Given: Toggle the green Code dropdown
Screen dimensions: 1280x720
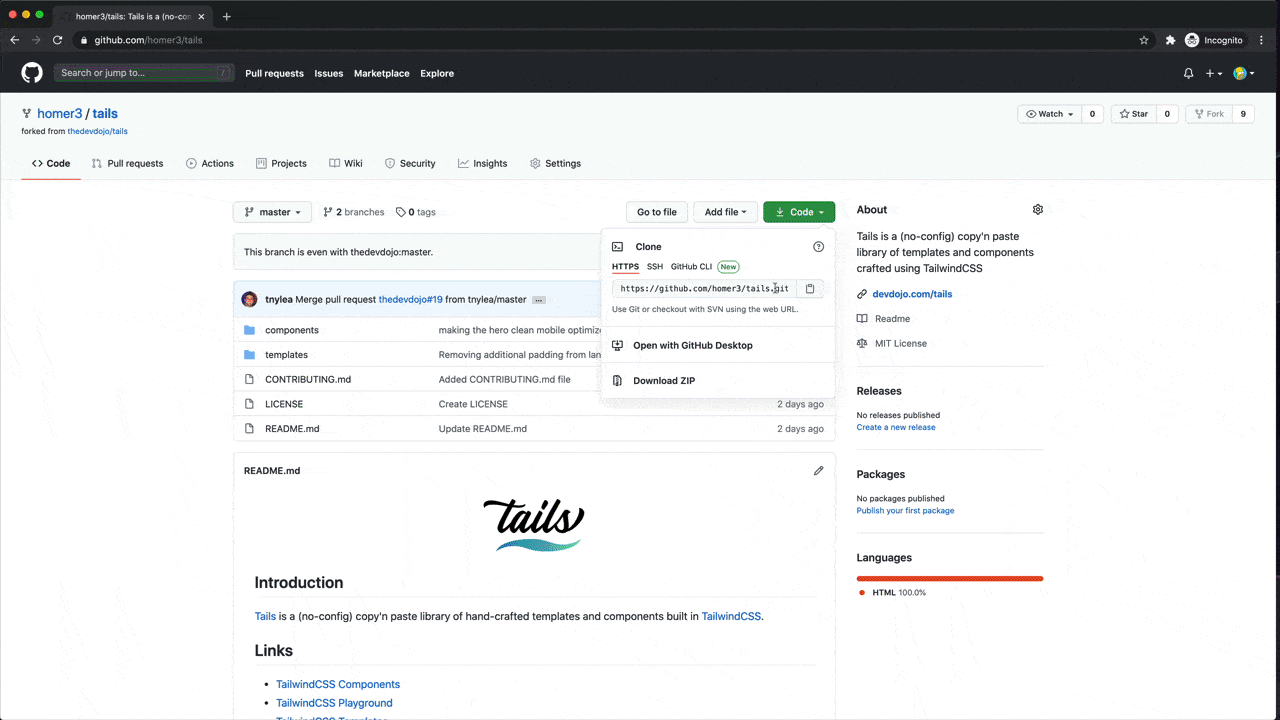Looking at the screenshot, I should (x=799, y=212).
